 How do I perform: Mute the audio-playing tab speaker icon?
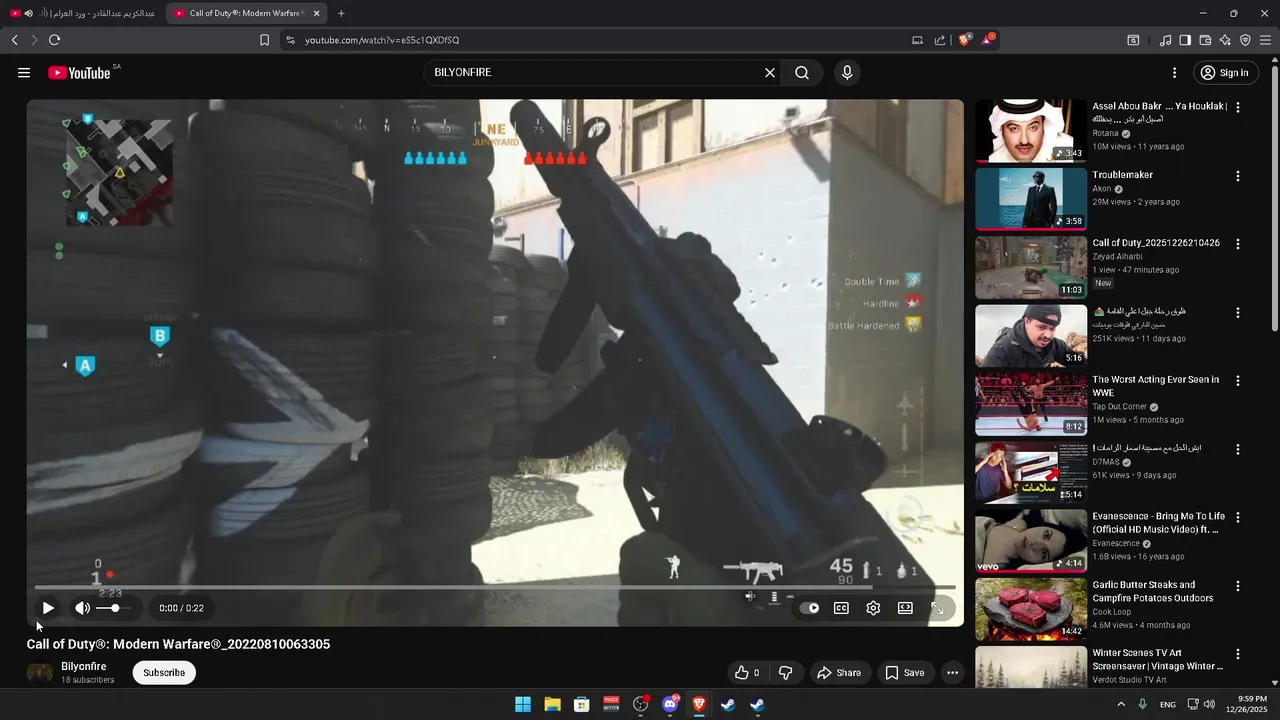28,13
